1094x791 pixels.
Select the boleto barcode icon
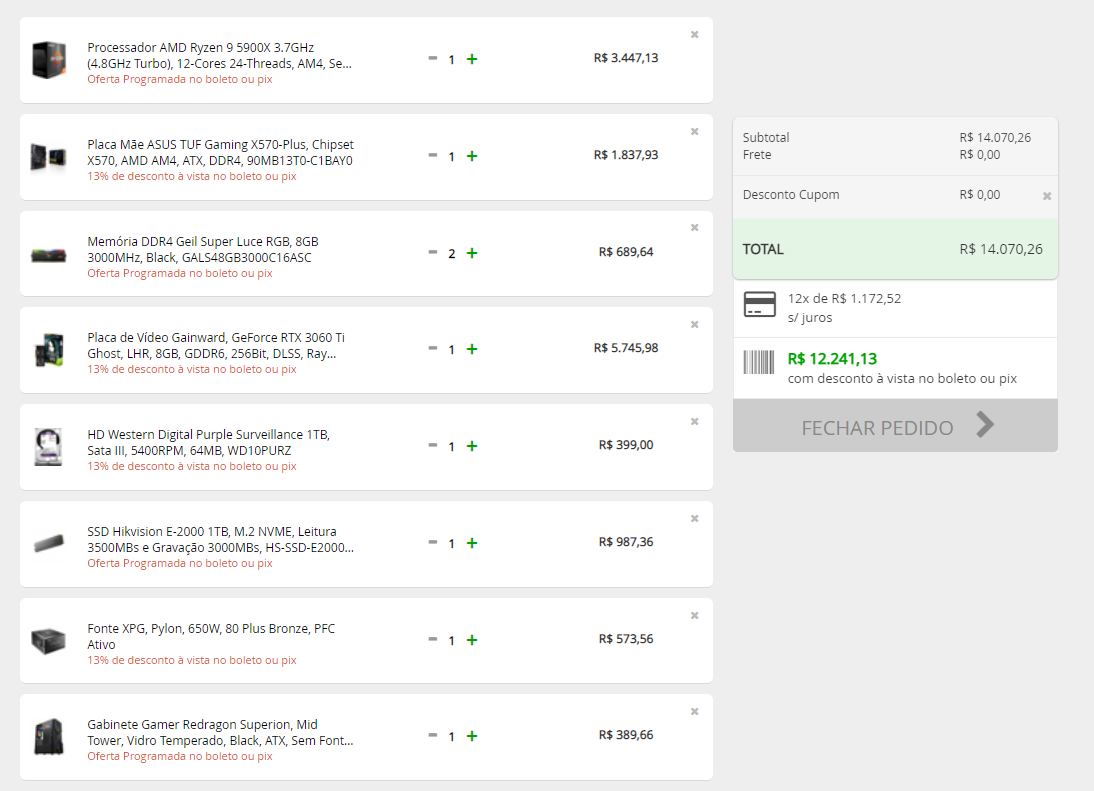pos(759,363)
